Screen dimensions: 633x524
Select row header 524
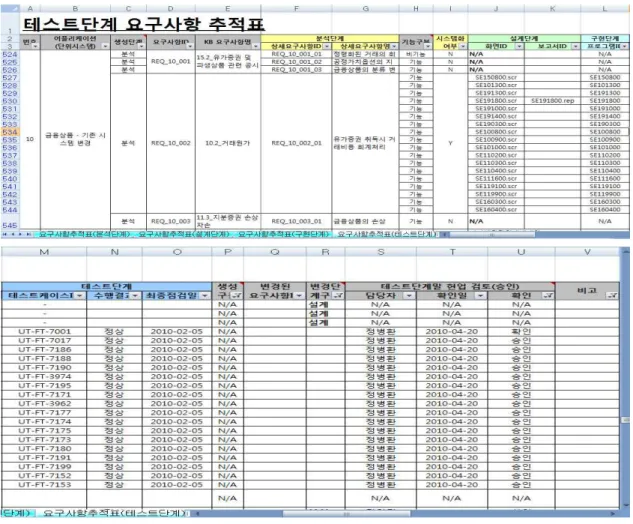(x=10, y=54)
